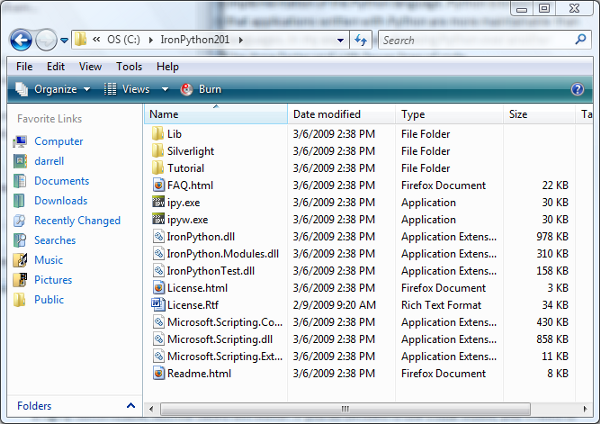
Task: Open the Organize dropdown
Action: pos(53,89)
